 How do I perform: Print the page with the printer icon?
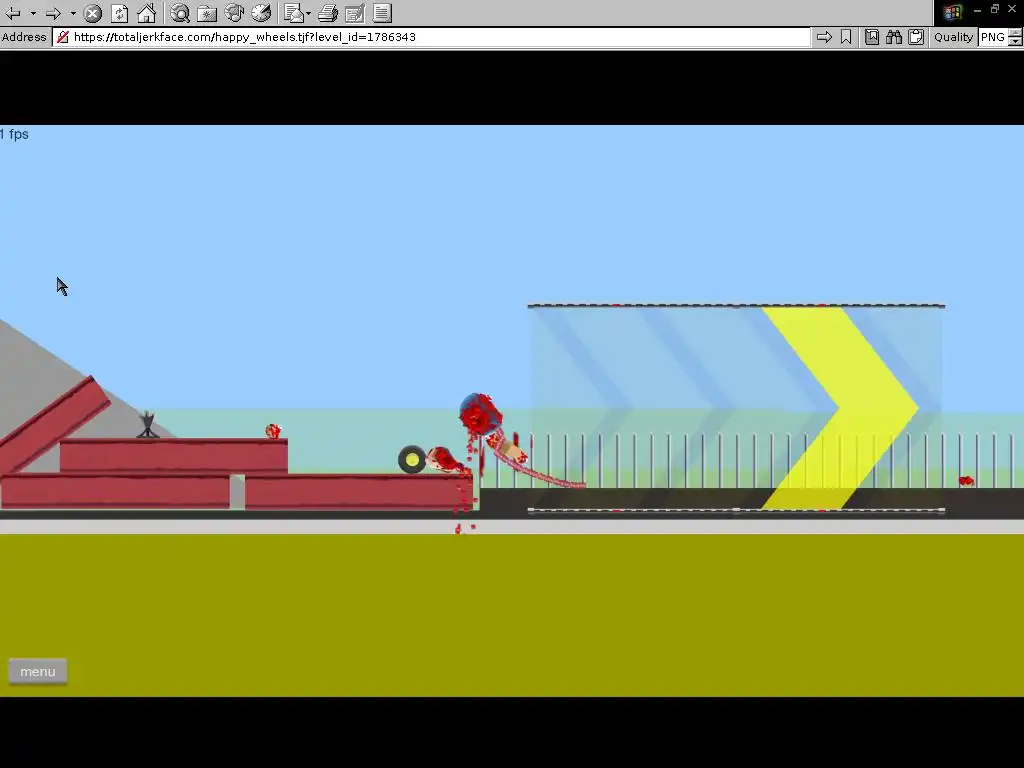point(328,13)
